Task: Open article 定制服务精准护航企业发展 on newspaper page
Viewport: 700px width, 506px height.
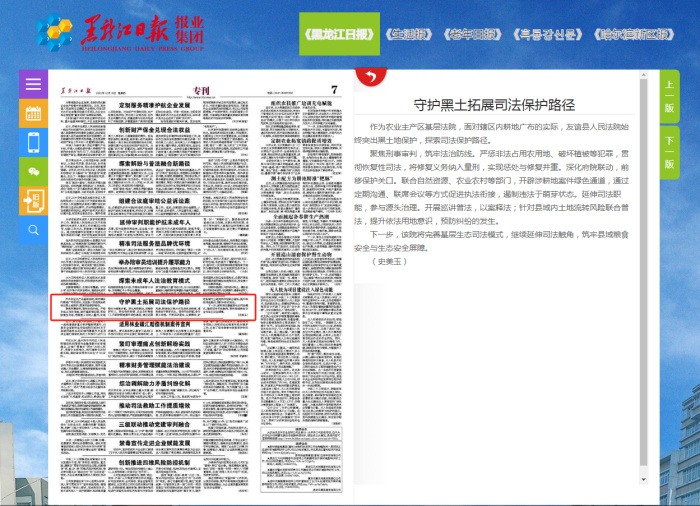Action: (x=161, y=104)
